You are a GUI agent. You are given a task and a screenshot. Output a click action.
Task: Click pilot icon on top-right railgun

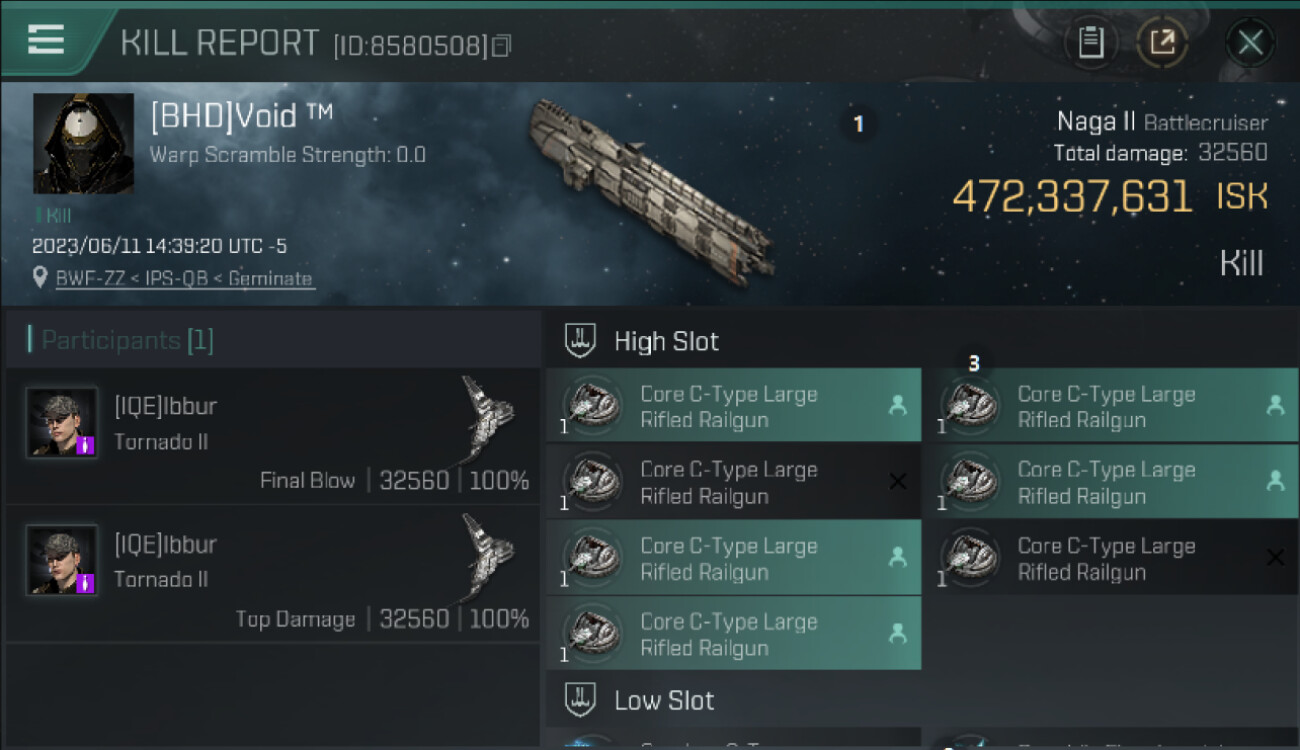pyautogui.click(x=1275, y=405)
